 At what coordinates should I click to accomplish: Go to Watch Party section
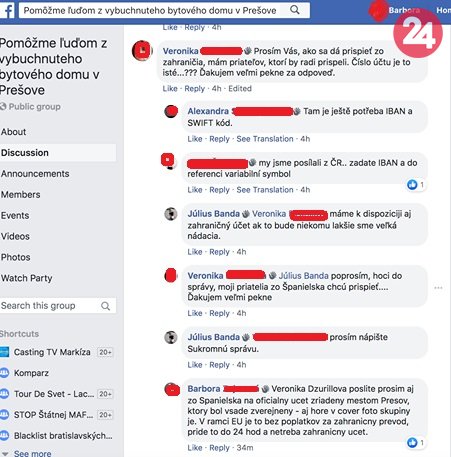tap(27, 278)
